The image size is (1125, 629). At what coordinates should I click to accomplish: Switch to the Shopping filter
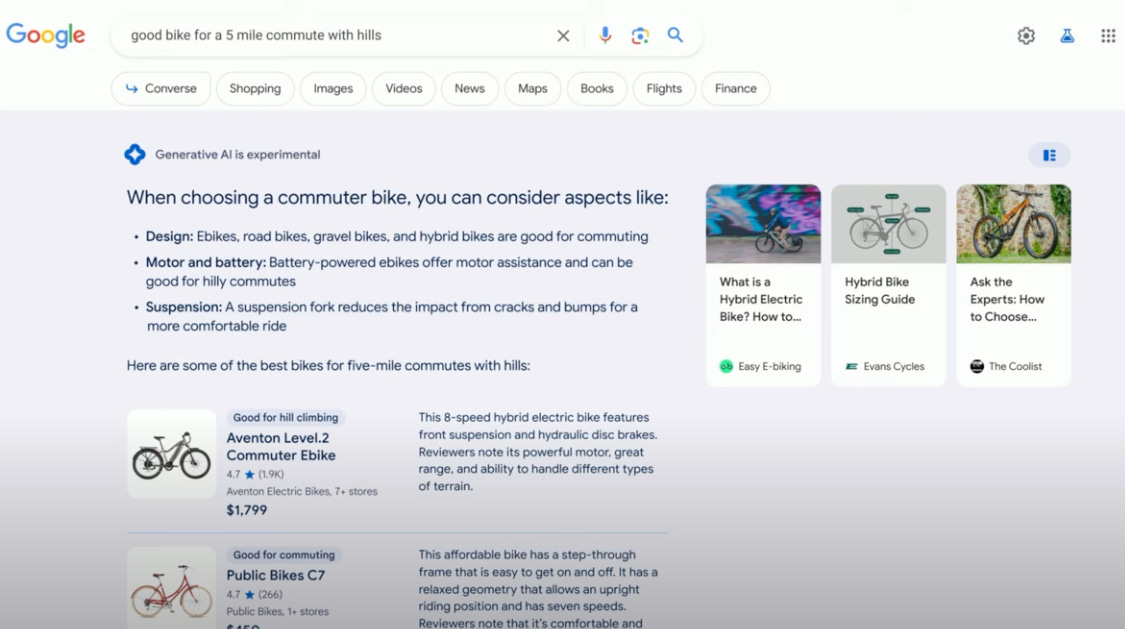(255, 88)
